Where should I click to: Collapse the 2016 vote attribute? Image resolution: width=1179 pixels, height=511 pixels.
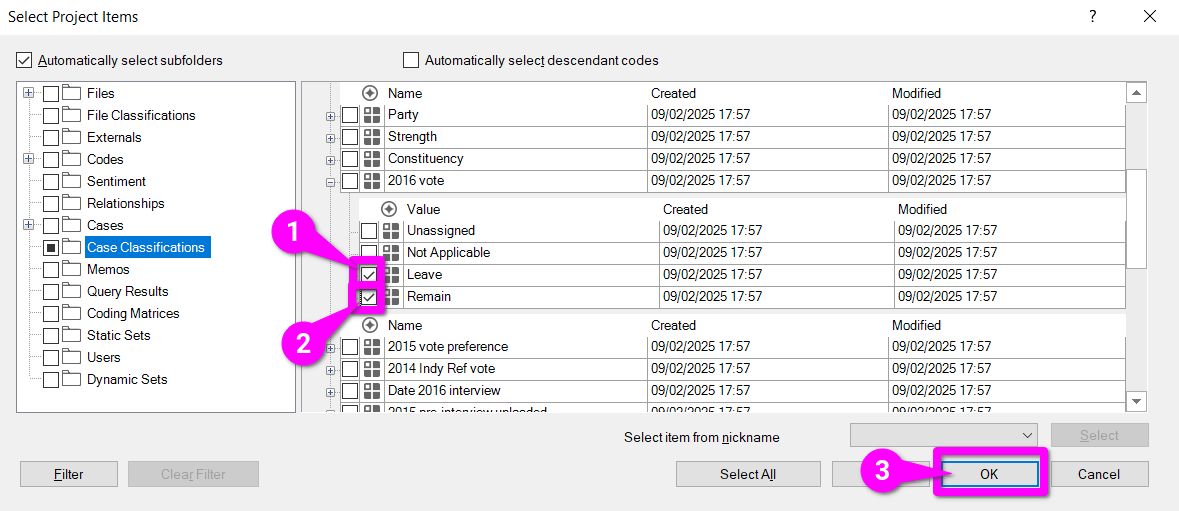click(331, 182)
